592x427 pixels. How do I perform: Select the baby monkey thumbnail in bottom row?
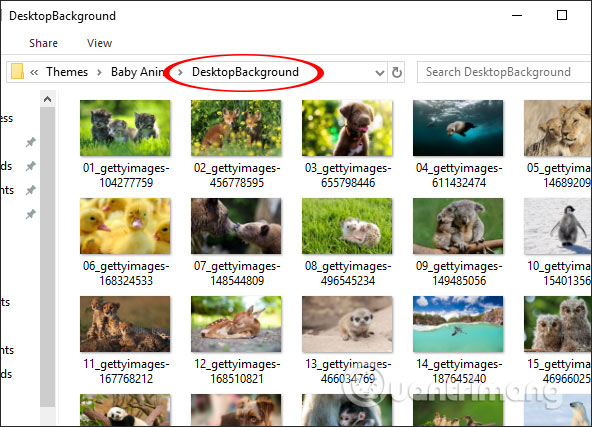(347, 410)
